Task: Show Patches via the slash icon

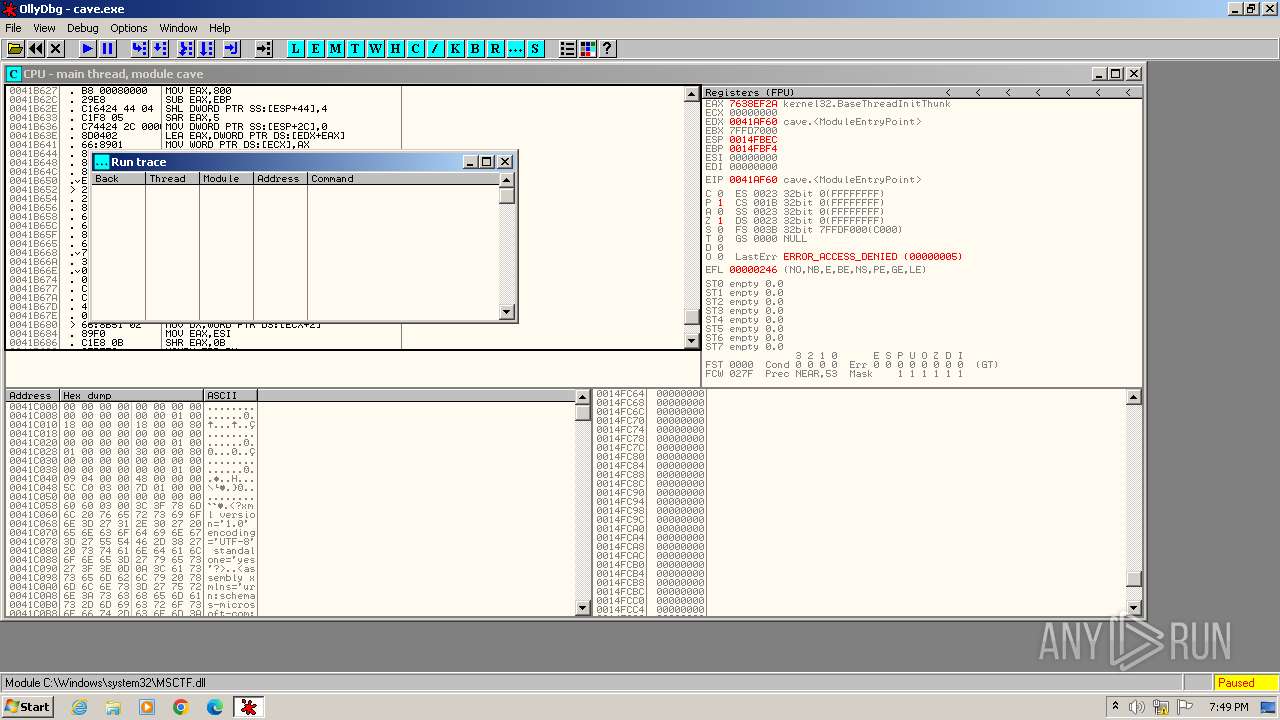Action: [x=435, y=48]
